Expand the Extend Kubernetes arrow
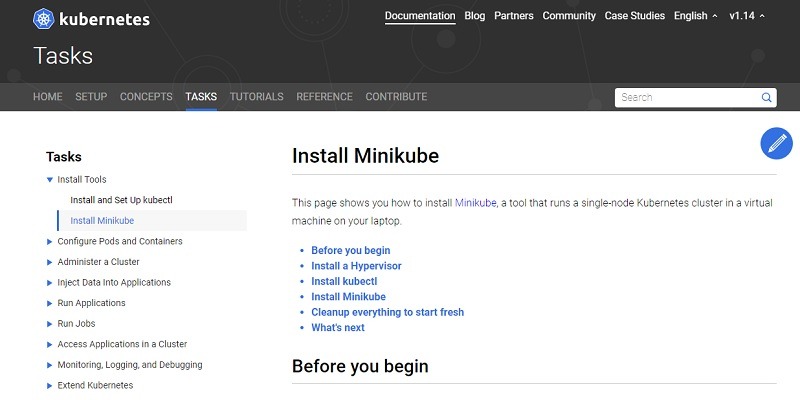Viewport: 800px width, 400px height. click(49, 386)
